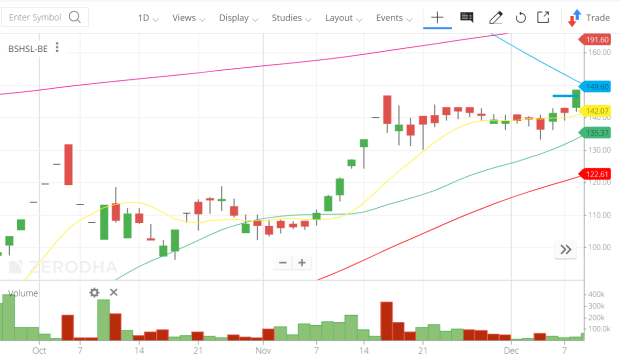Zoom in the chart with plus button
Image resolution: width=625 pixels, height=360 pixels.
point(302,262)
